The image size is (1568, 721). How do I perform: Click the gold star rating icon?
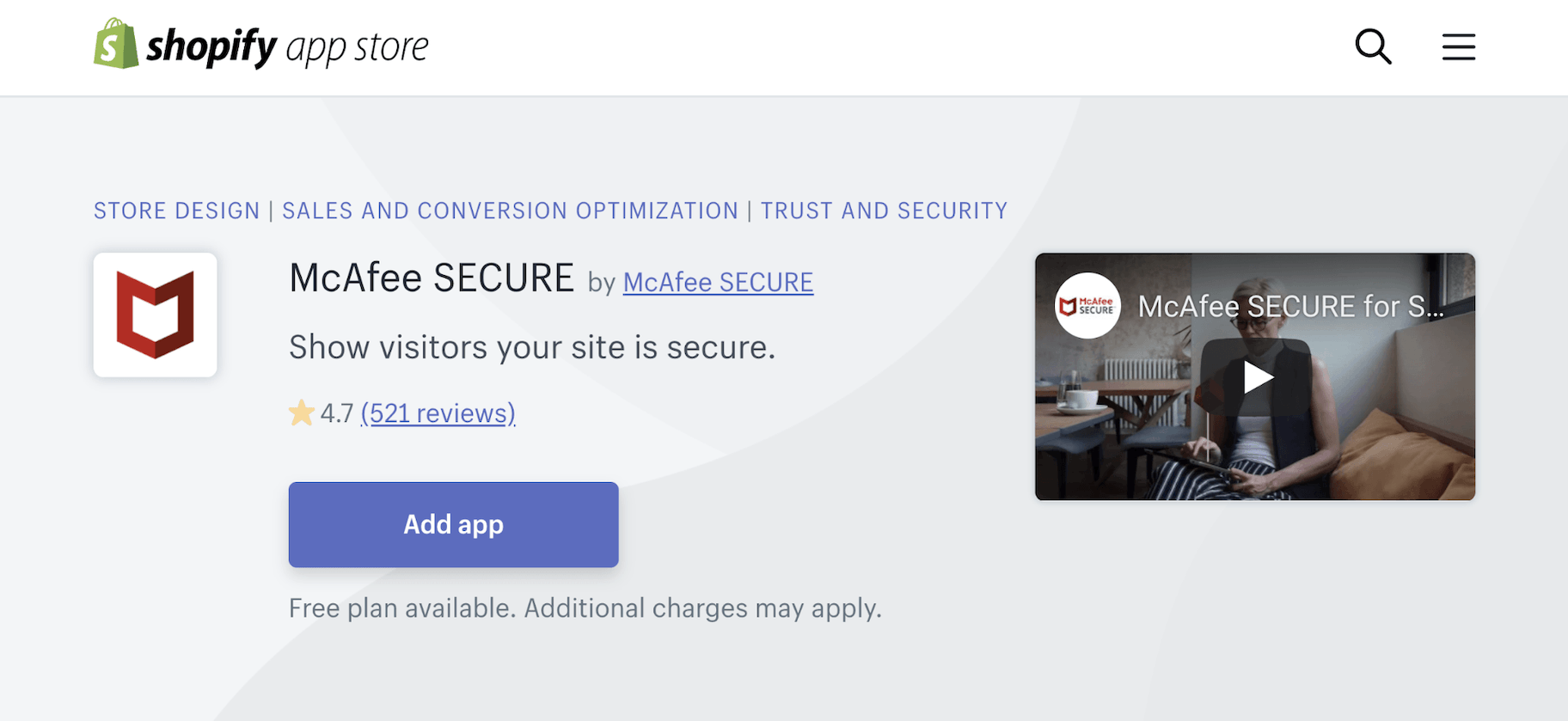click(302, 413)
